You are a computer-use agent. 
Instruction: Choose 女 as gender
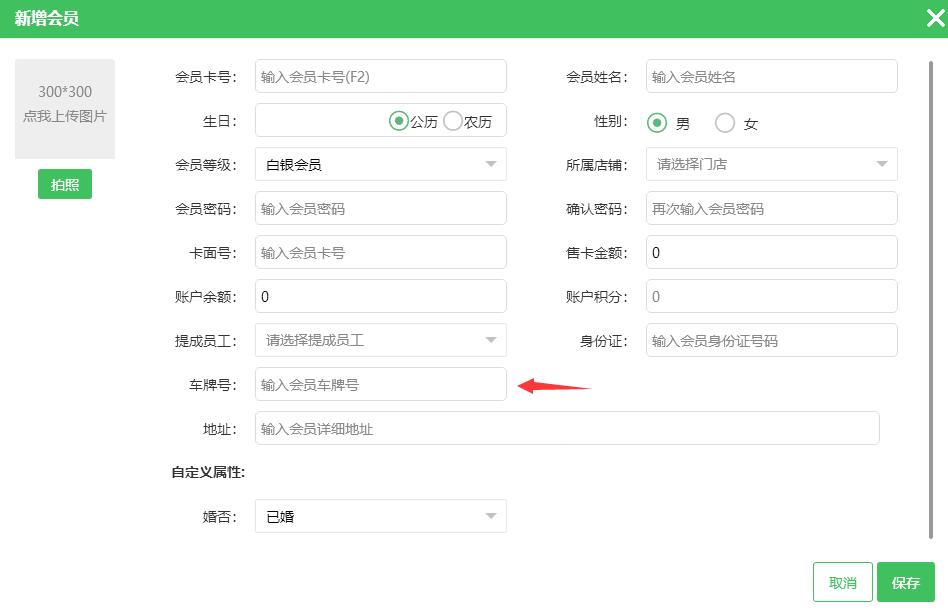[x=725, y=123]
